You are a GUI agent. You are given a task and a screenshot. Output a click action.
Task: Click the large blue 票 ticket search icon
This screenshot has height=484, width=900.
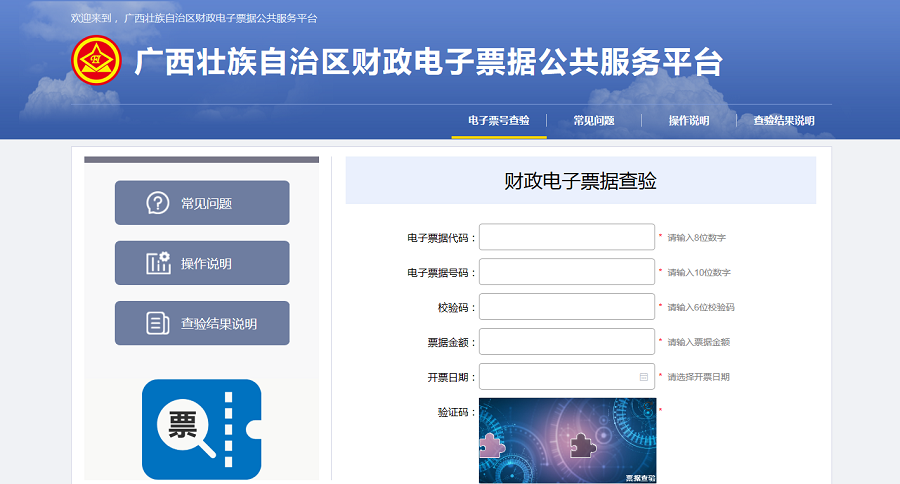click(201, 429)
